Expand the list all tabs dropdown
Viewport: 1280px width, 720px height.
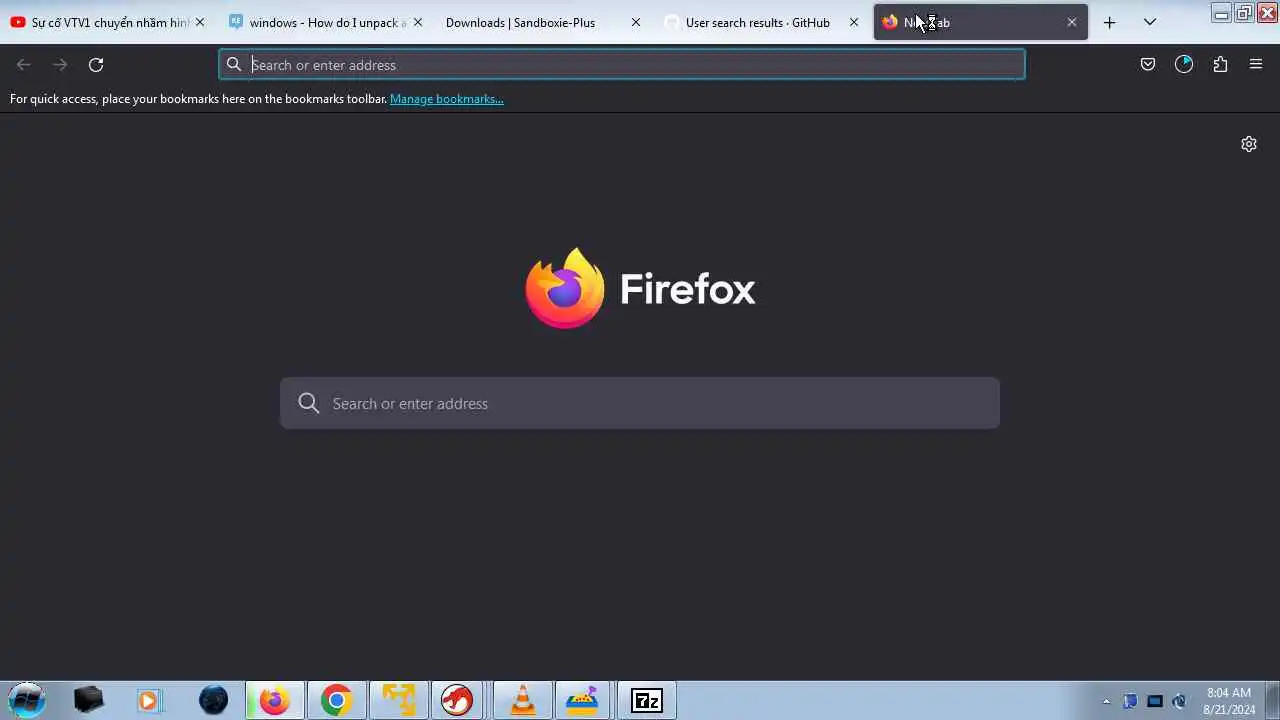click(x=1149, y=22)
